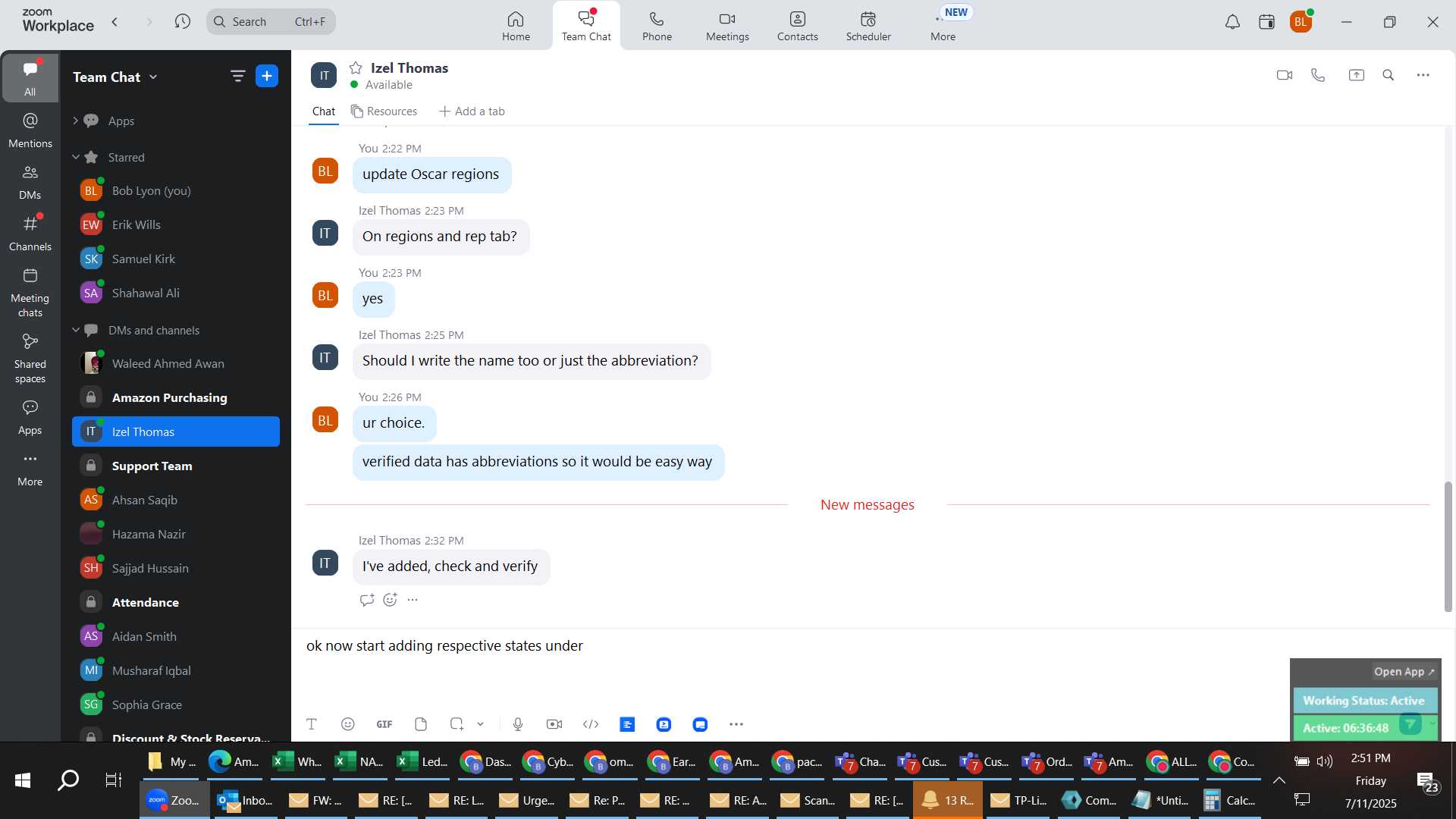Select the Mentions sidebar filter

(x=30, y=130)
